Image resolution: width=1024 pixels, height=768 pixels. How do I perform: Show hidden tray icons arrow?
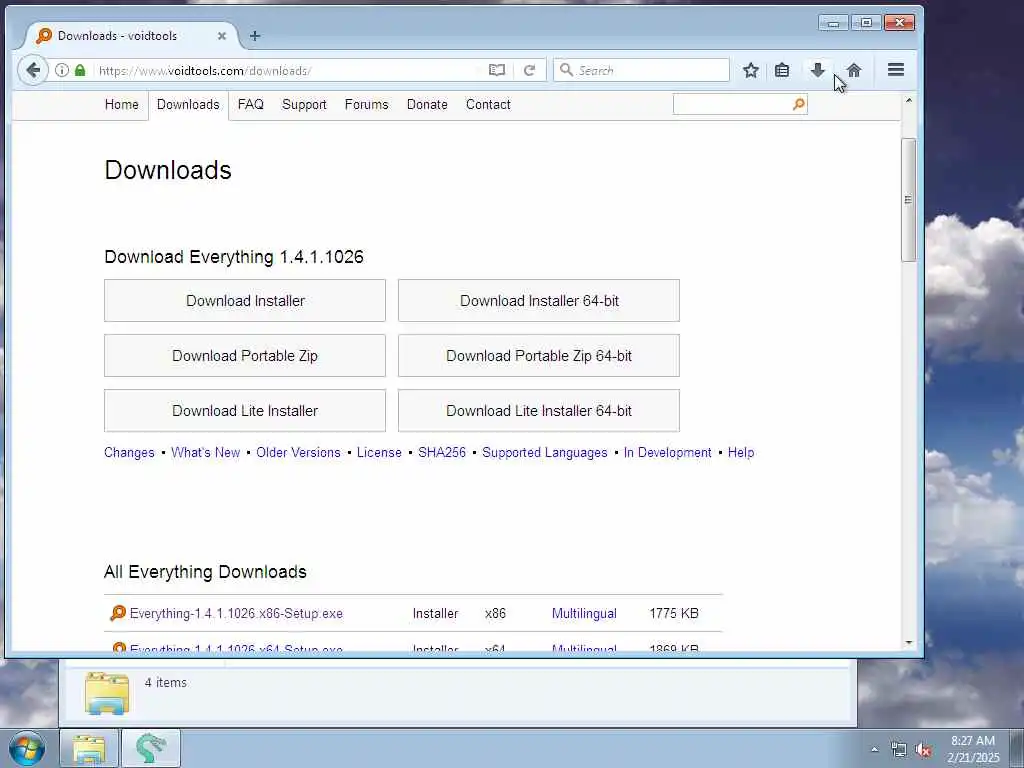tap(874, 749)
